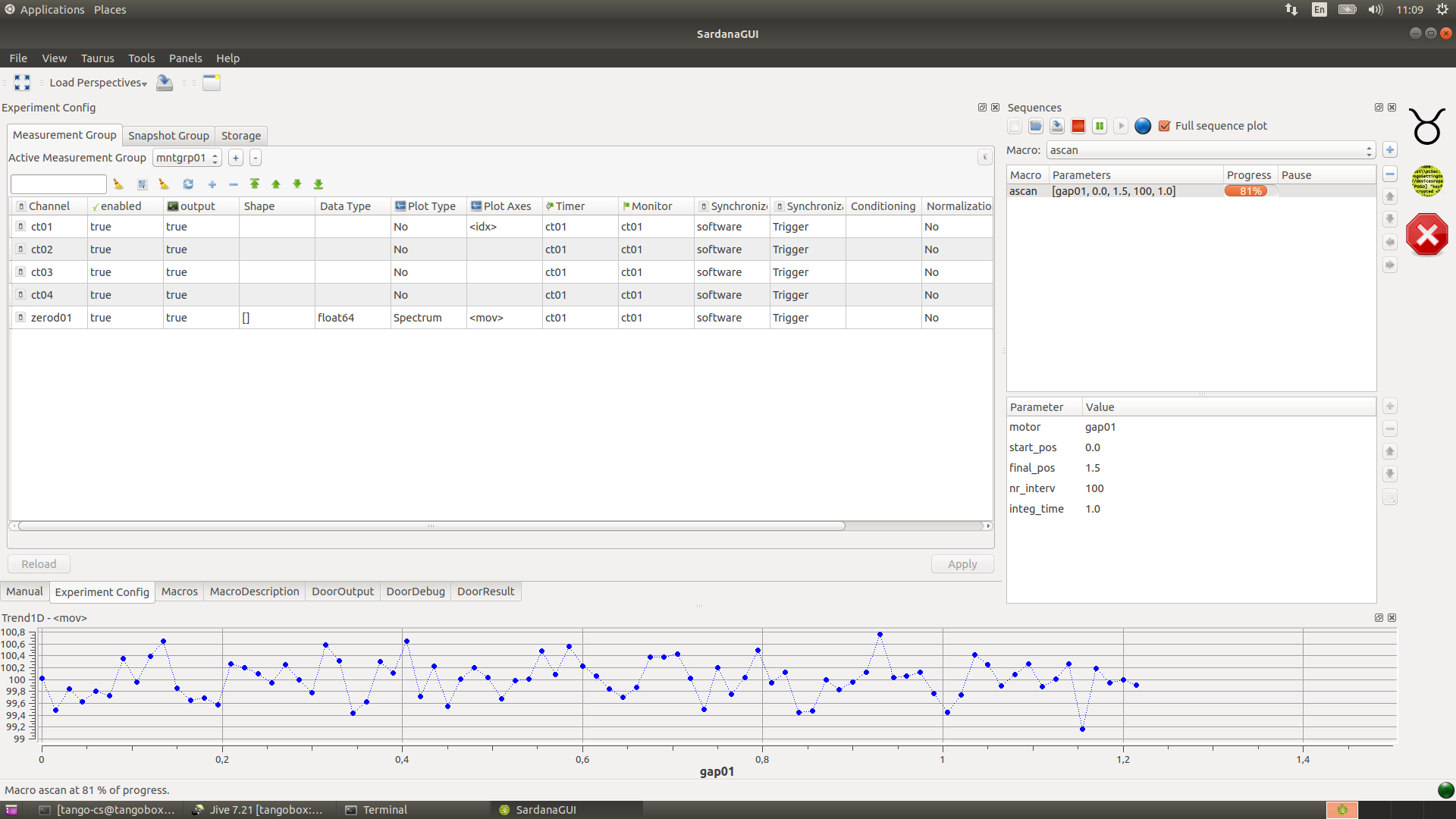The width and height of the screenshot is (1456, 819).
Task: Click the list icon in channel toolbar
Action: 142,184
